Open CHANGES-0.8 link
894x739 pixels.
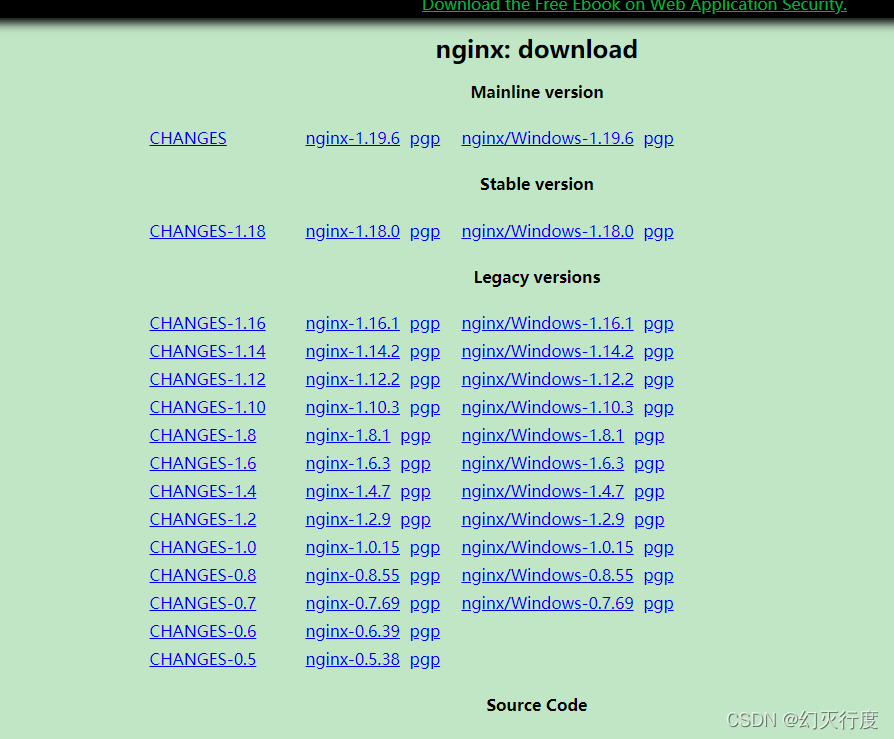[x=202, y=575]
